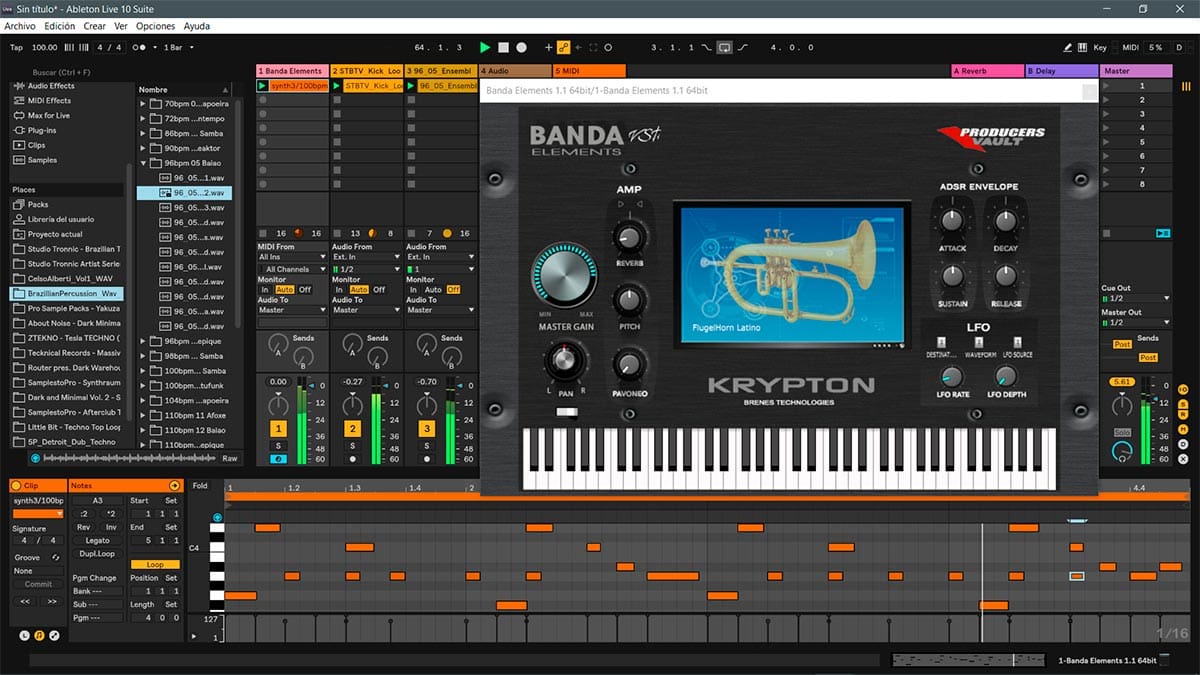
Task: Toggle the Draw Mode pencil icon
Action: (1069, 47)
